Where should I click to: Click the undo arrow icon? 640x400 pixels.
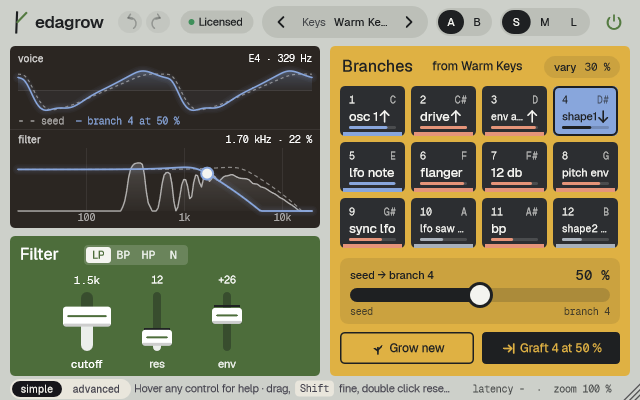[131, 22]
